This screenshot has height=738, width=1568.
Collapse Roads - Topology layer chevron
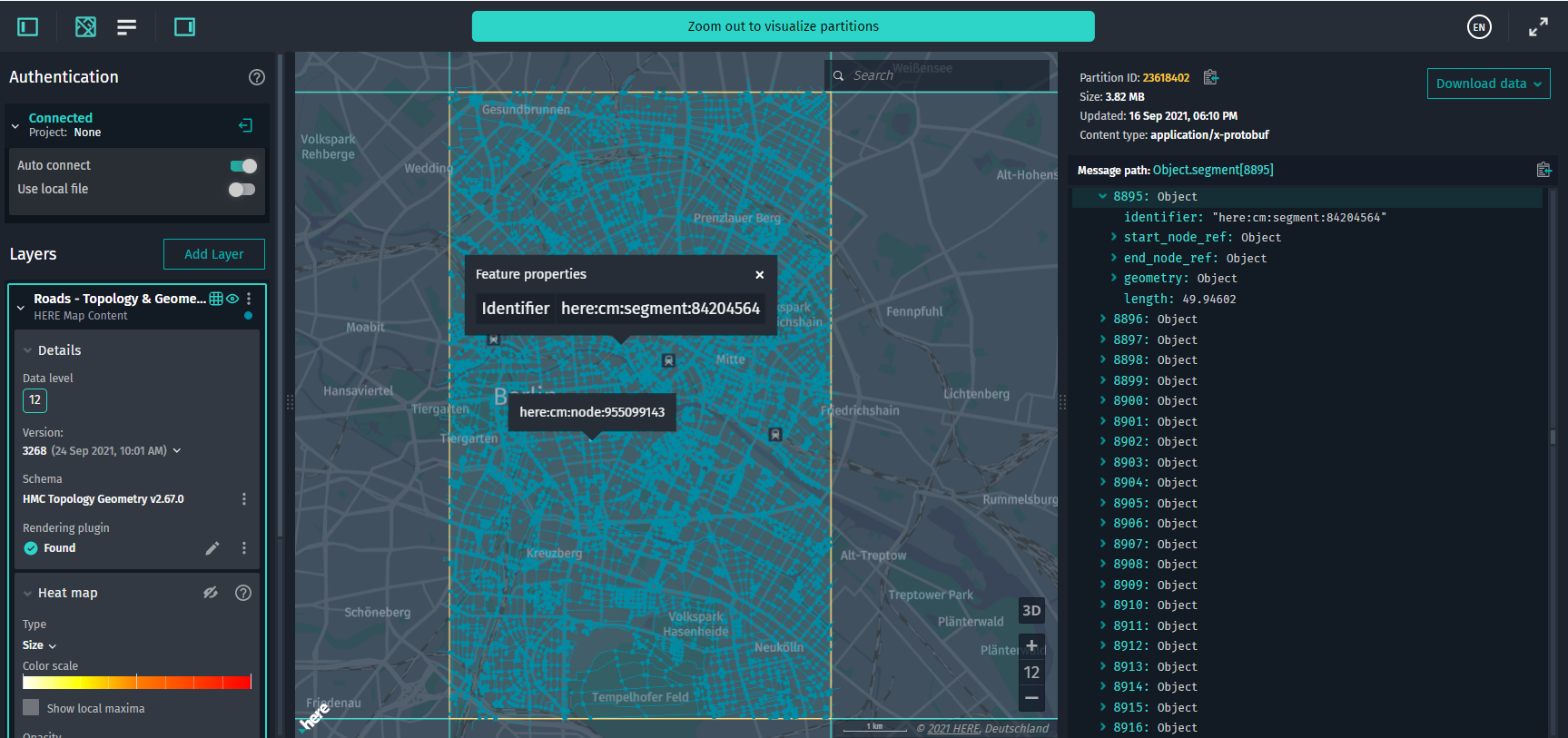[21, 308]
